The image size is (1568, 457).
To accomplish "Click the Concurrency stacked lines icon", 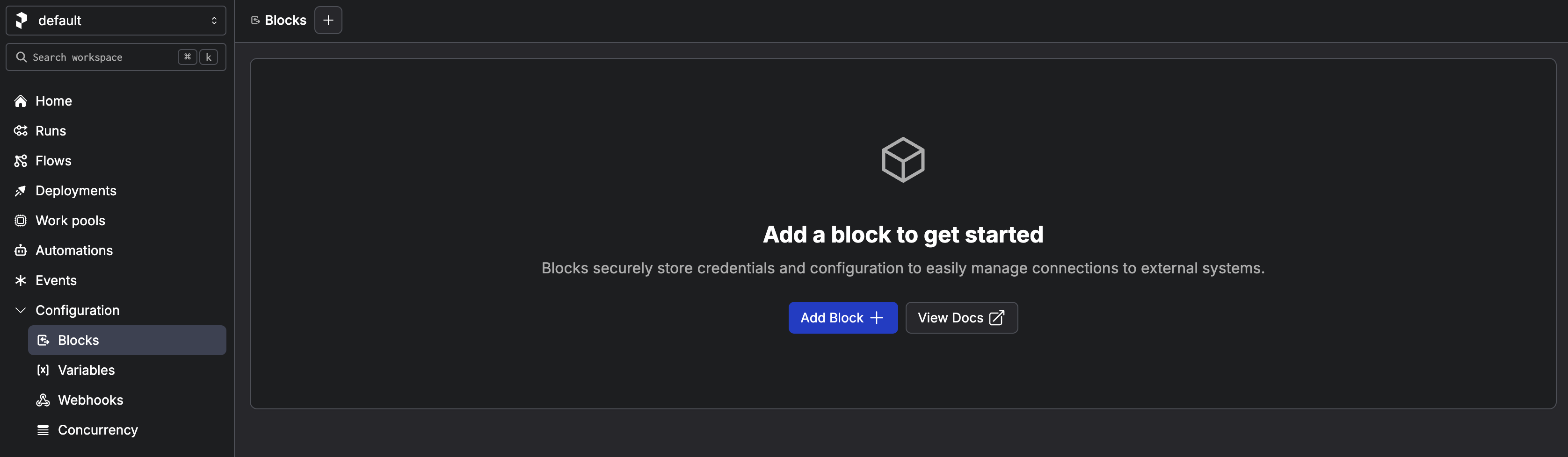I will (x=43, y=429).
